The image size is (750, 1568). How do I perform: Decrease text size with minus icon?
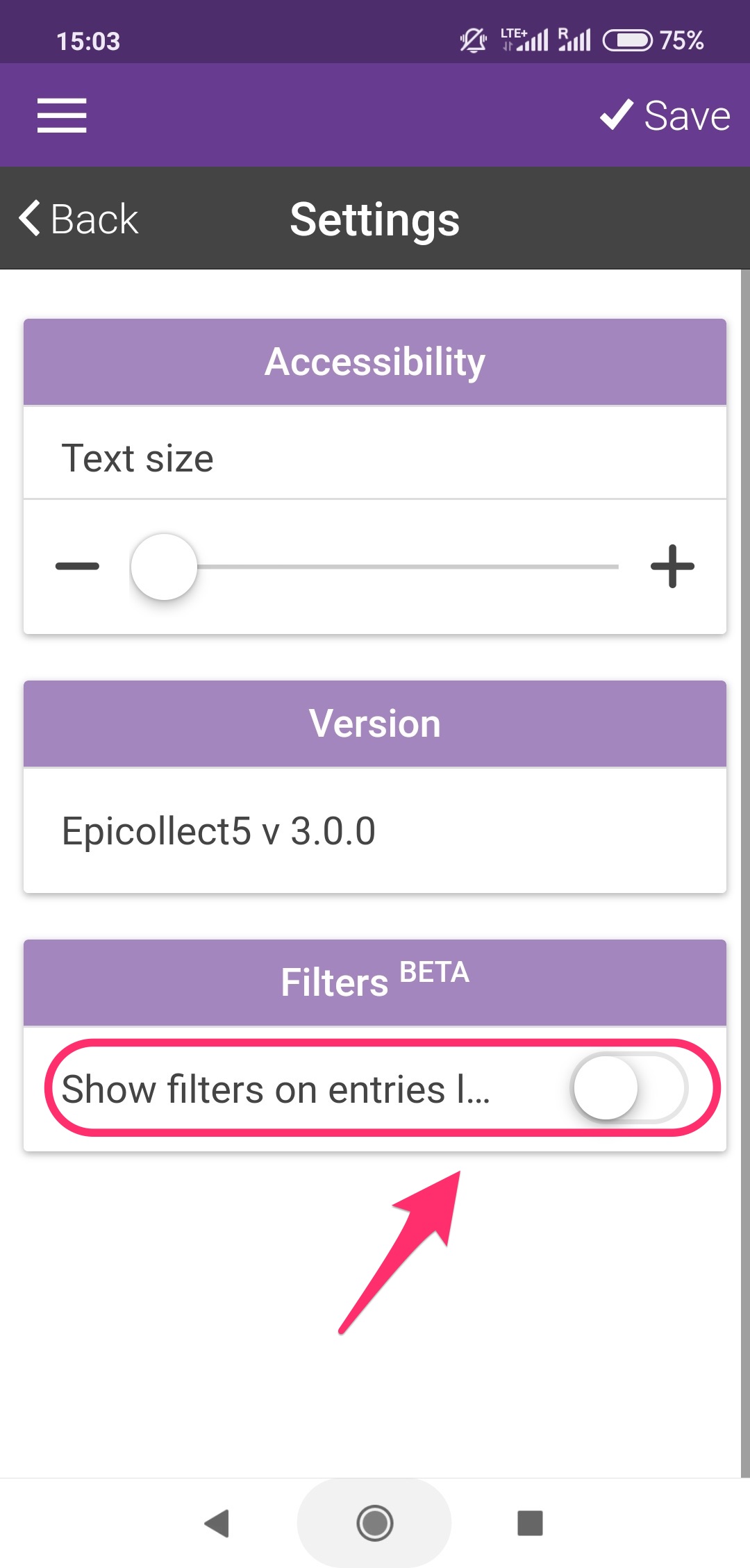coord(77,566)
